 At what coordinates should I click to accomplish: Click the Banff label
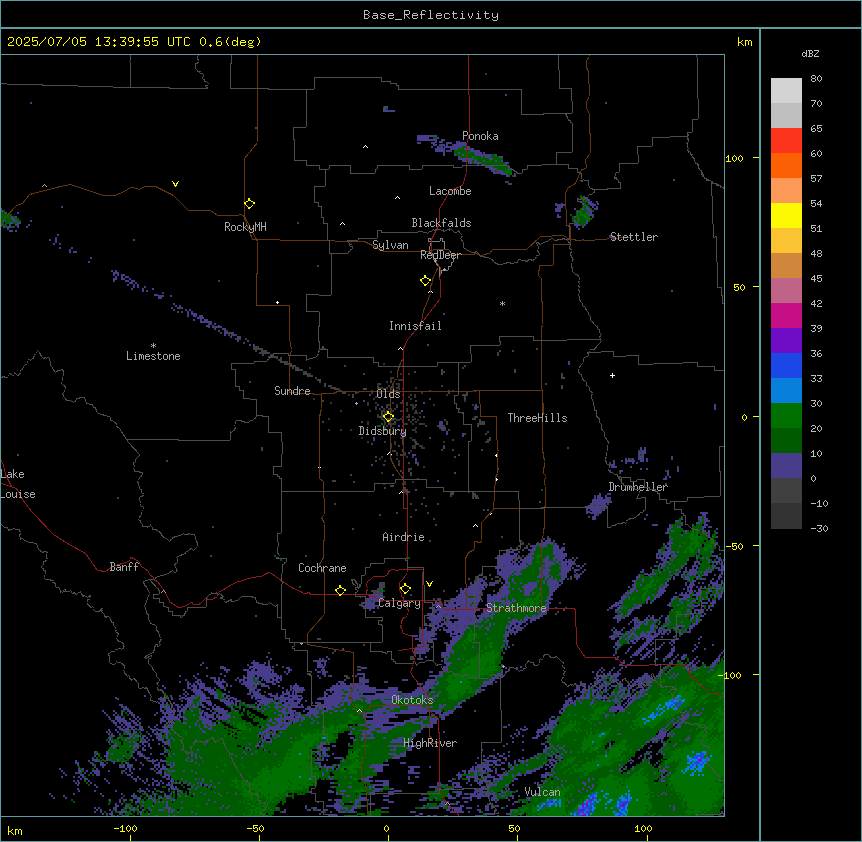coord(124,567)
